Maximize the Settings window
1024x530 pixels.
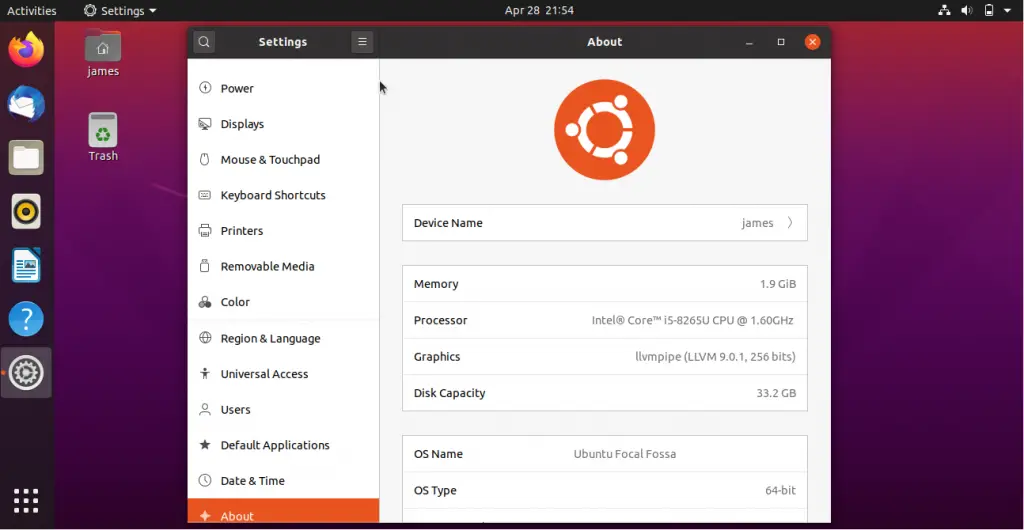tap(780, 42)
